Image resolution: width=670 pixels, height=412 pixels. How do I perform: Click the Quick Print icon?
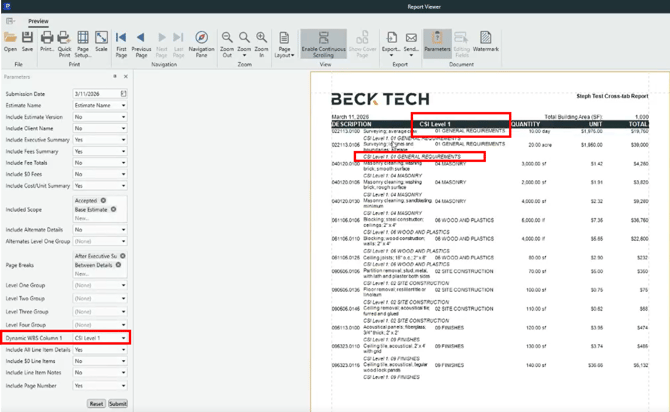point(64,38)
